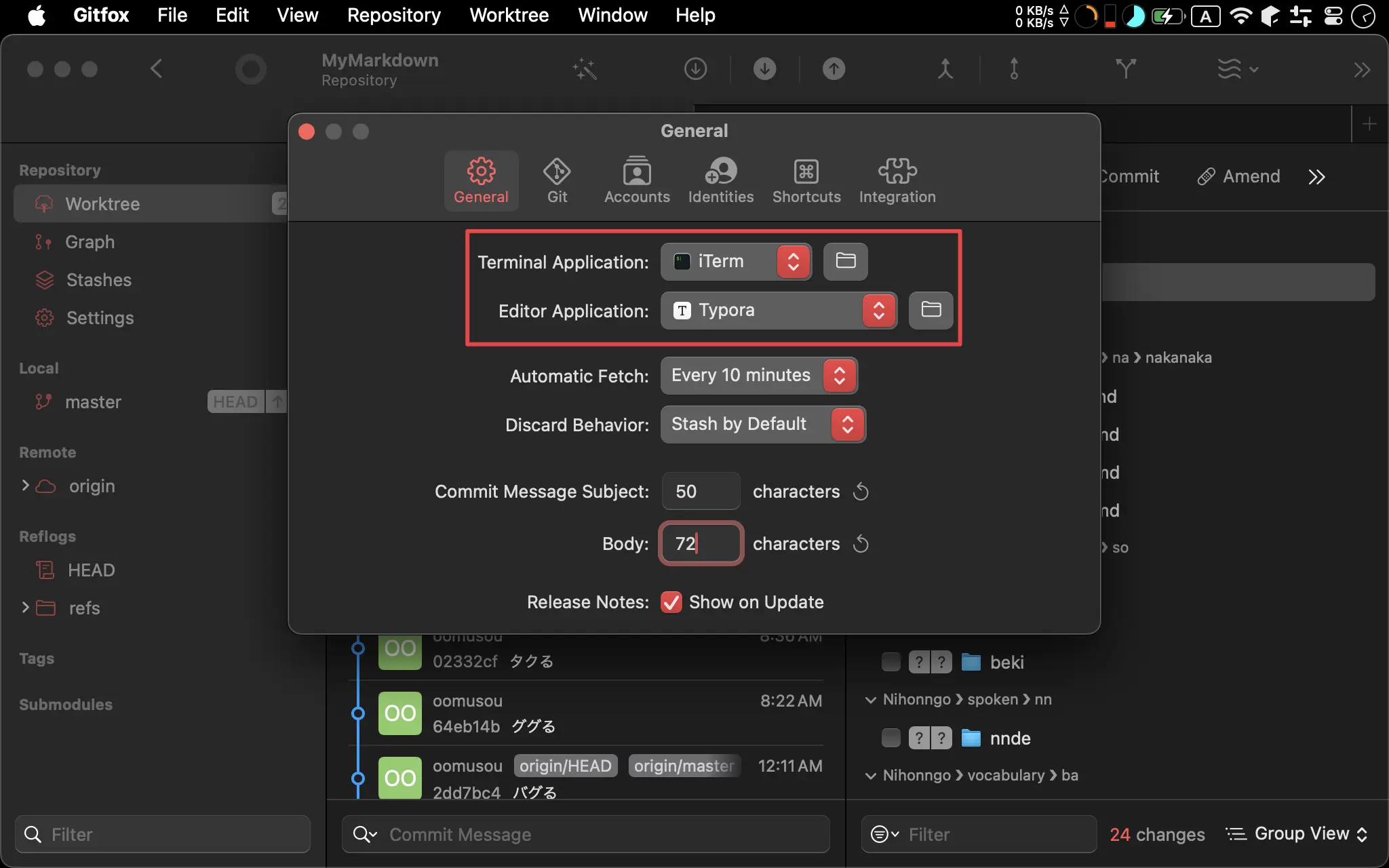This screenshot has height=868, width=1389.
Task: Open the Apple menu
Action: pos(37,15)
